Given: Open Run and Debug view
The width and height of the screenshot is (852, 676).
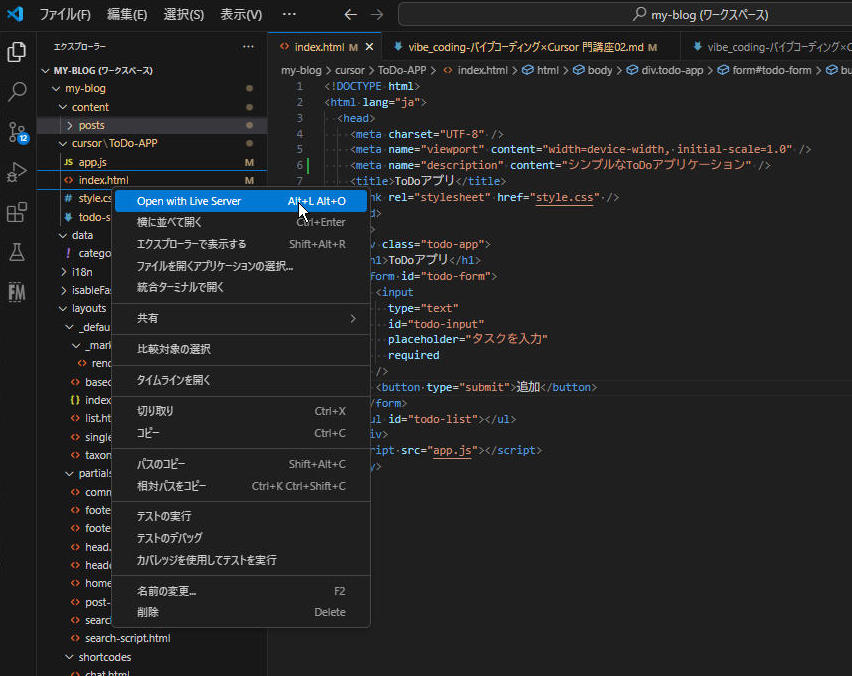Looking at the screenshot, I should pyautogui.click(x=17, y=172).
